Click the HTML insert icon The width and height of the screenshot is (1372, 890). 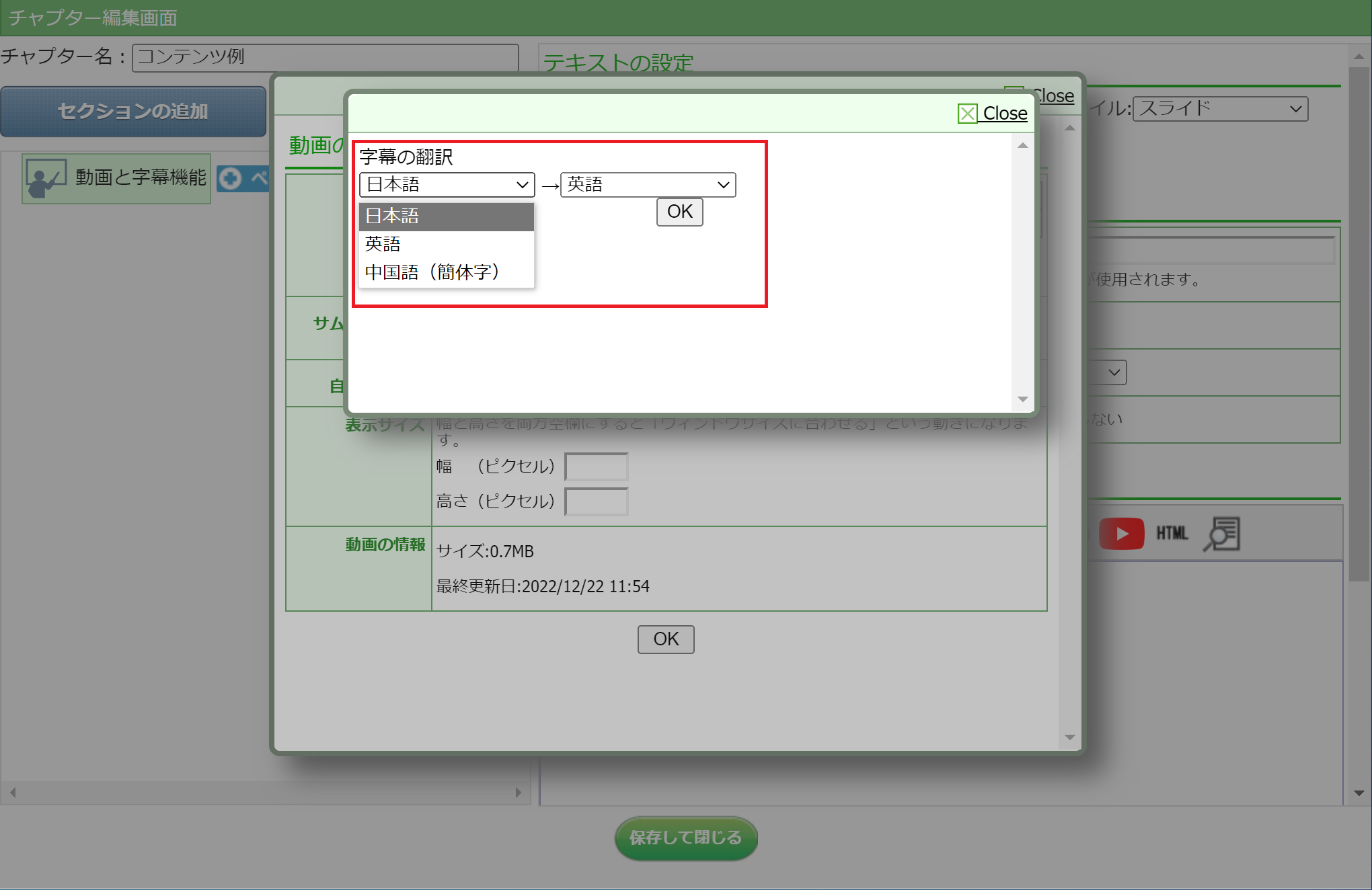click(1172, 534)
